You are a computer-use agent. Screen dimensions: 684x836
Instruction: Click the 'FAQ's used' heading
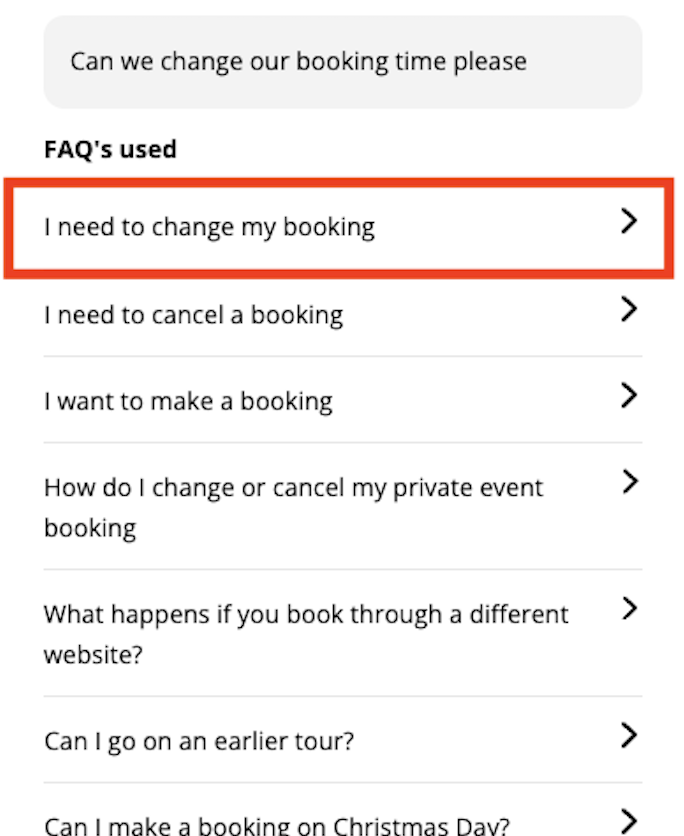click(x=110, y=149)
